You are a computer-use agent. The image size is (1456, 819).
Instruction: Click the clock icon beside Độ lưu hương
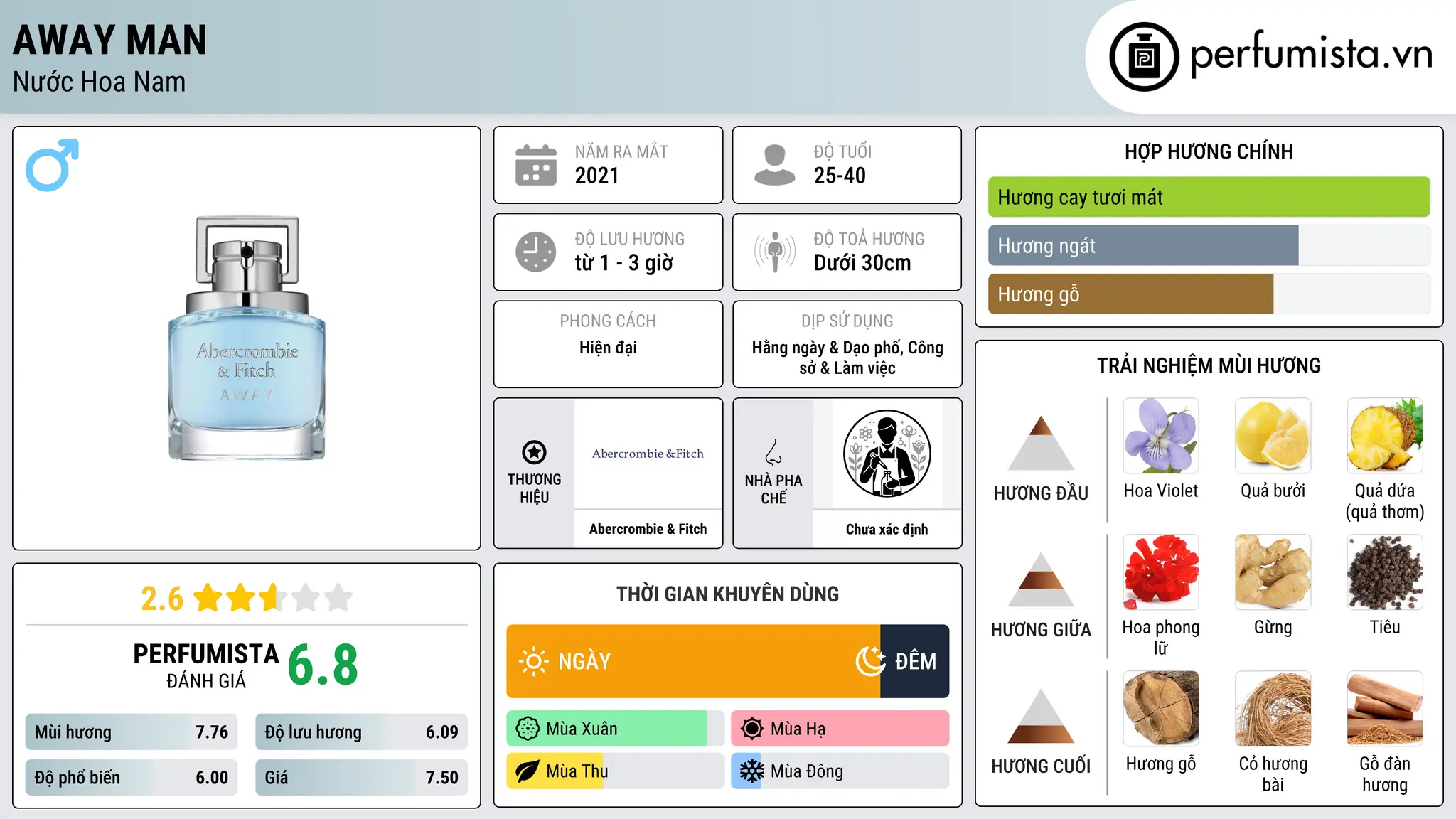click(536, 252)
